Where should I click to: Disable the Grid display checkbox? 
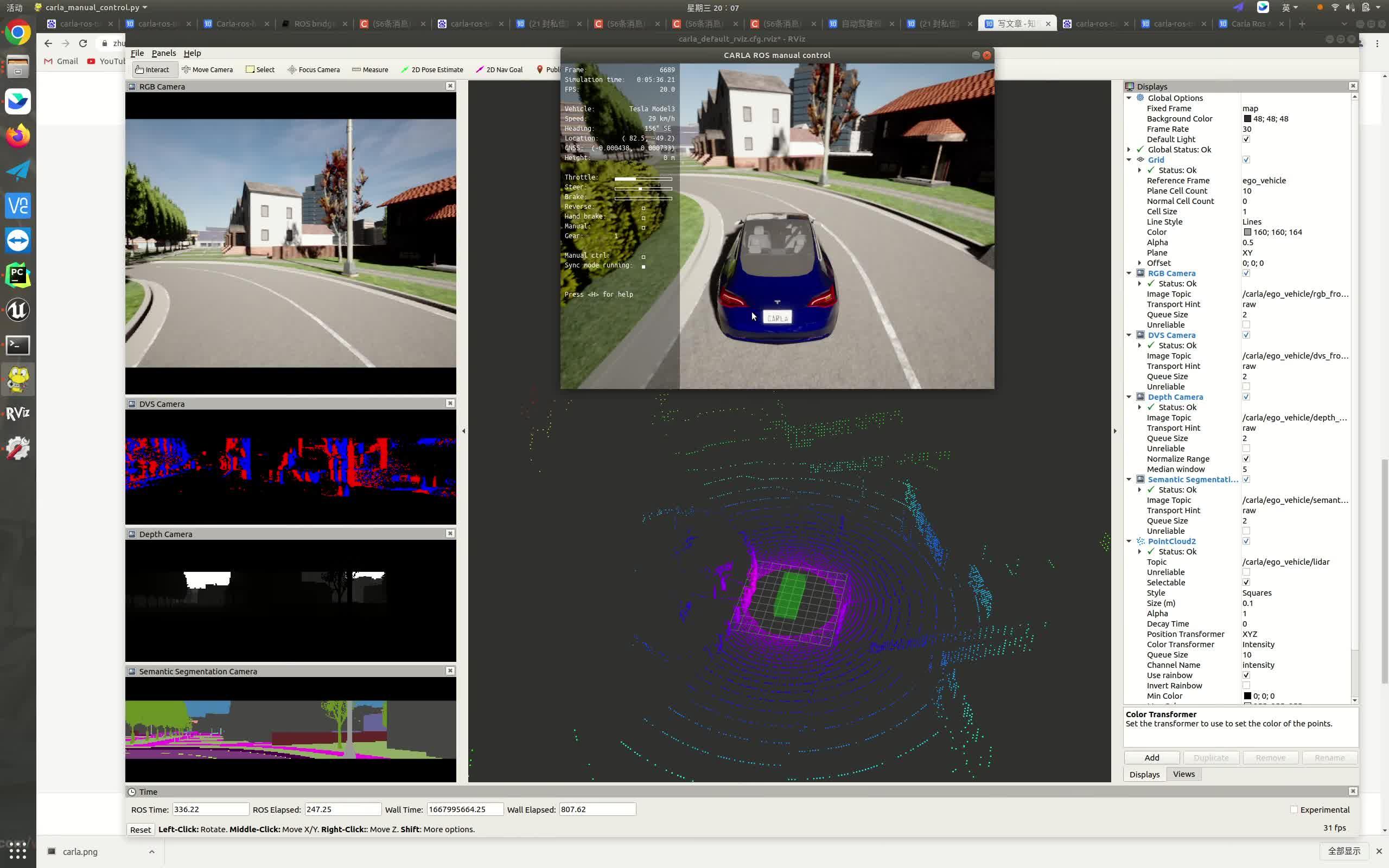coord(1246,159)
